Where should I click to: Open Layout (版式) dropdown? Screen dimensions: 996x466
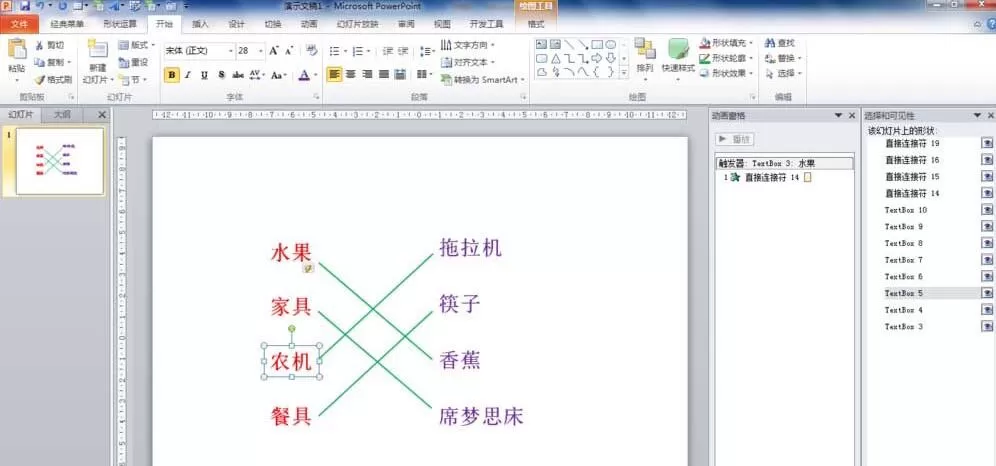[x=137, y=45]
